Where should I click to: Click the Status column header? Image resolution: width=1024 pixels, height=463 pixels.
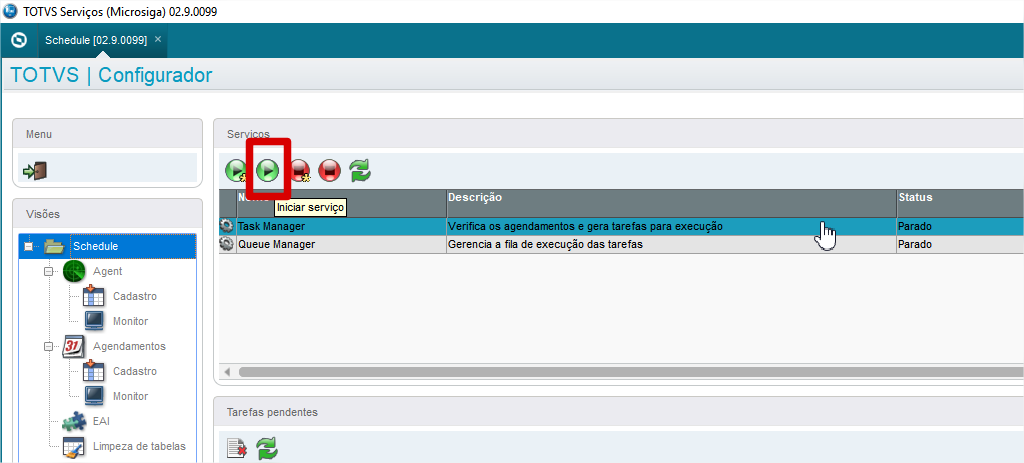pos(960,203)
